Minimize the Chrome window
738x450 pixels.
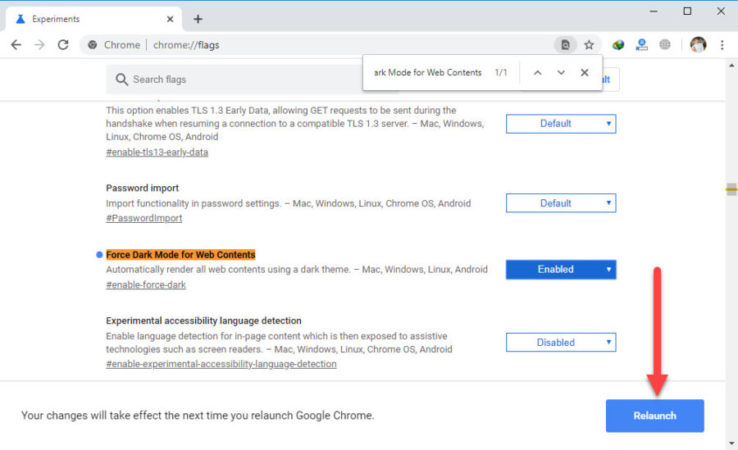tap(653, 11)
